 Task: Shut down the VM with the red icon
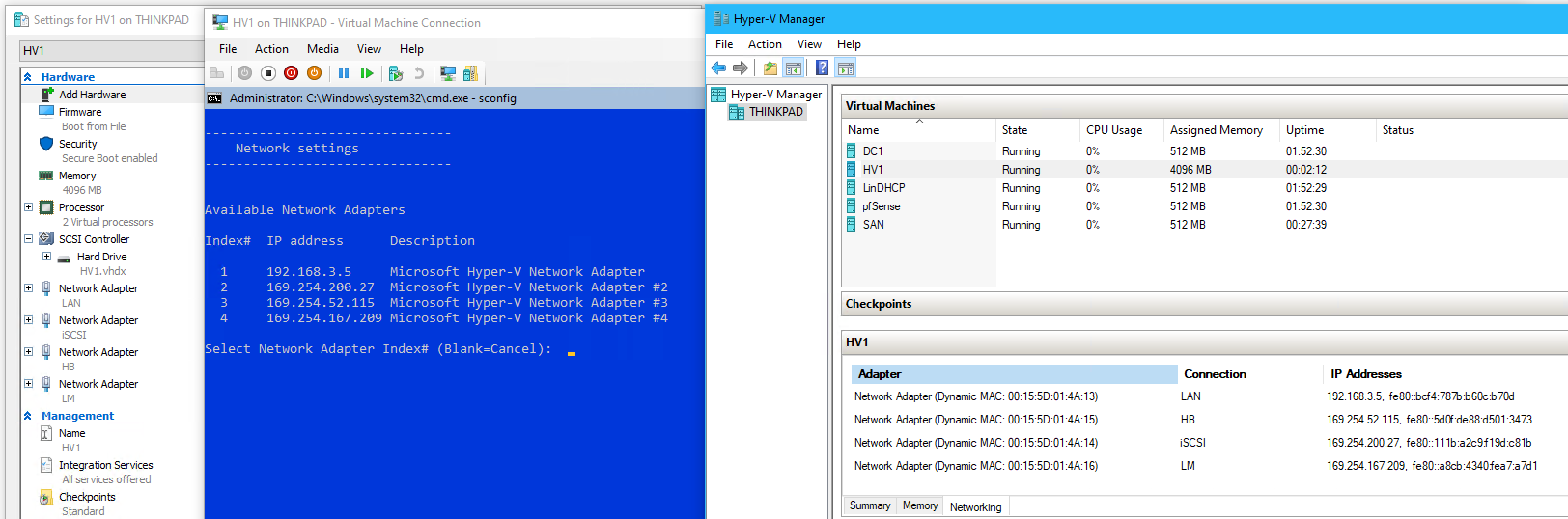tap(292, 73)
